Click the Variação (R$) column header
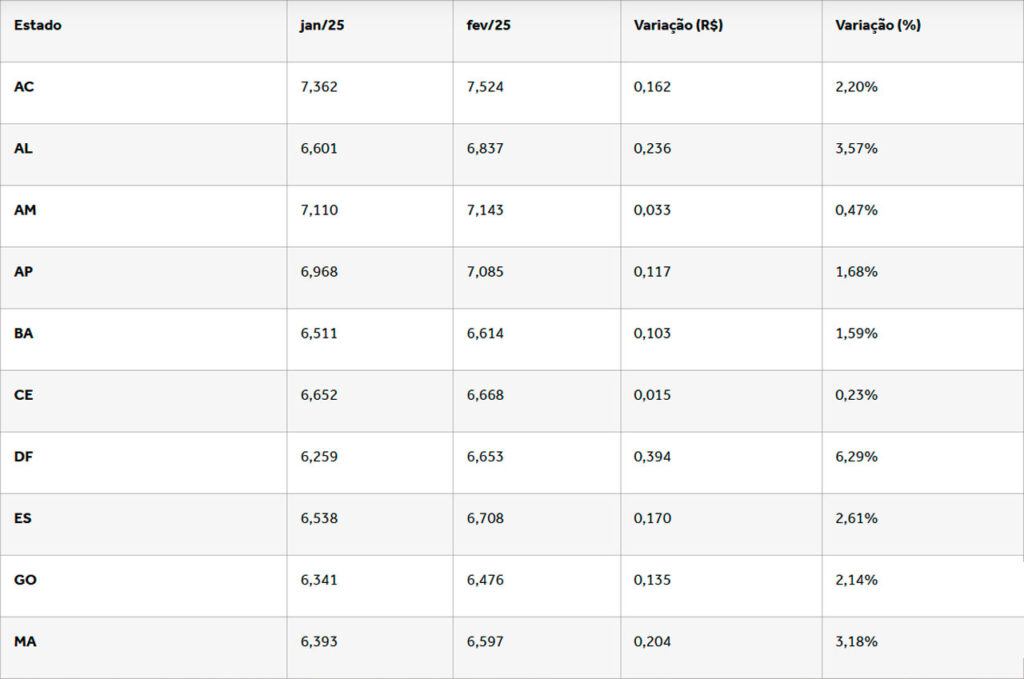The width and height of the screenshot is (1024, 679). click(x=678, y=26)
